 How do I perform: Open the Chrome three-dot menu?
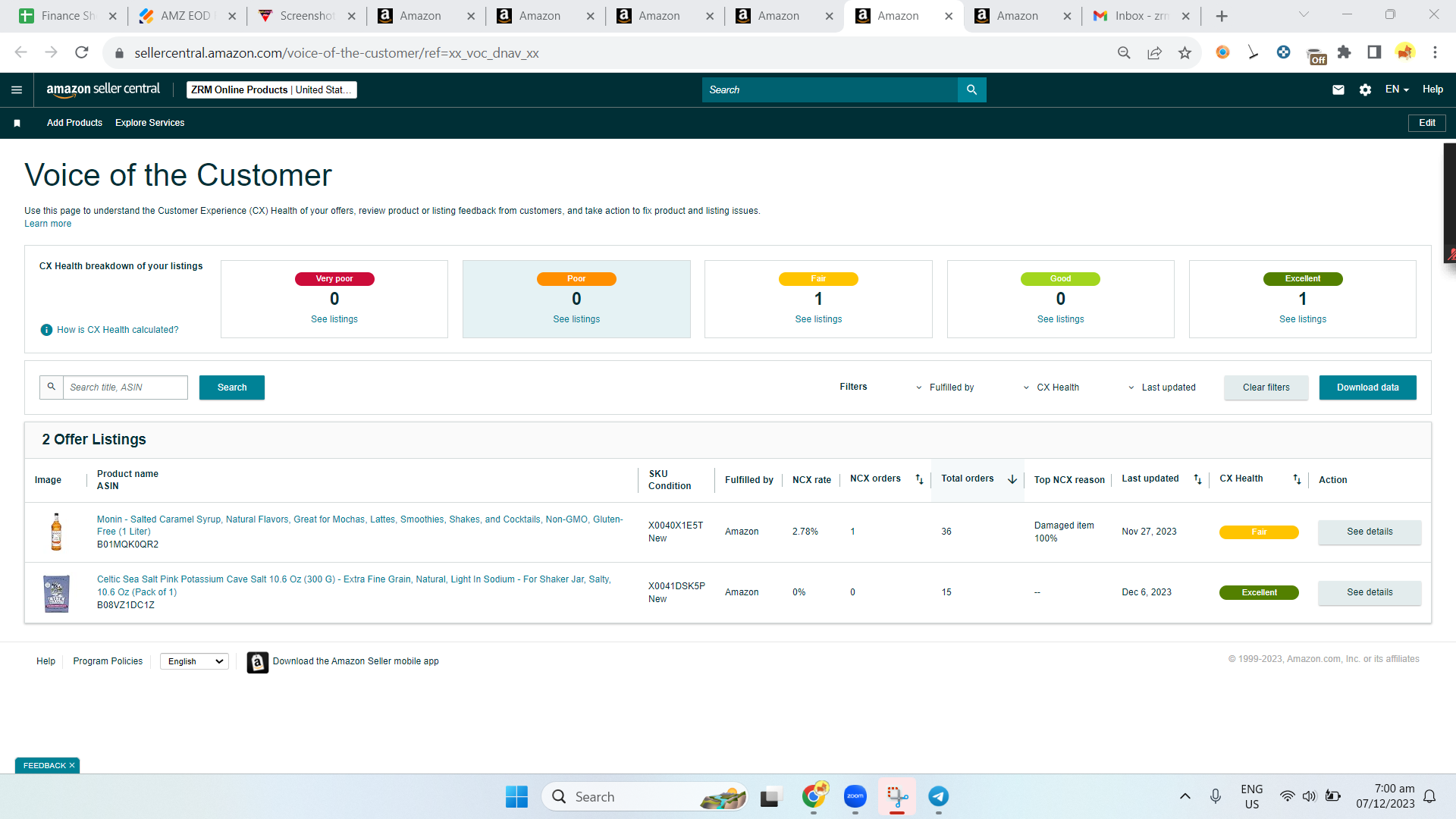pos(1435,52)
